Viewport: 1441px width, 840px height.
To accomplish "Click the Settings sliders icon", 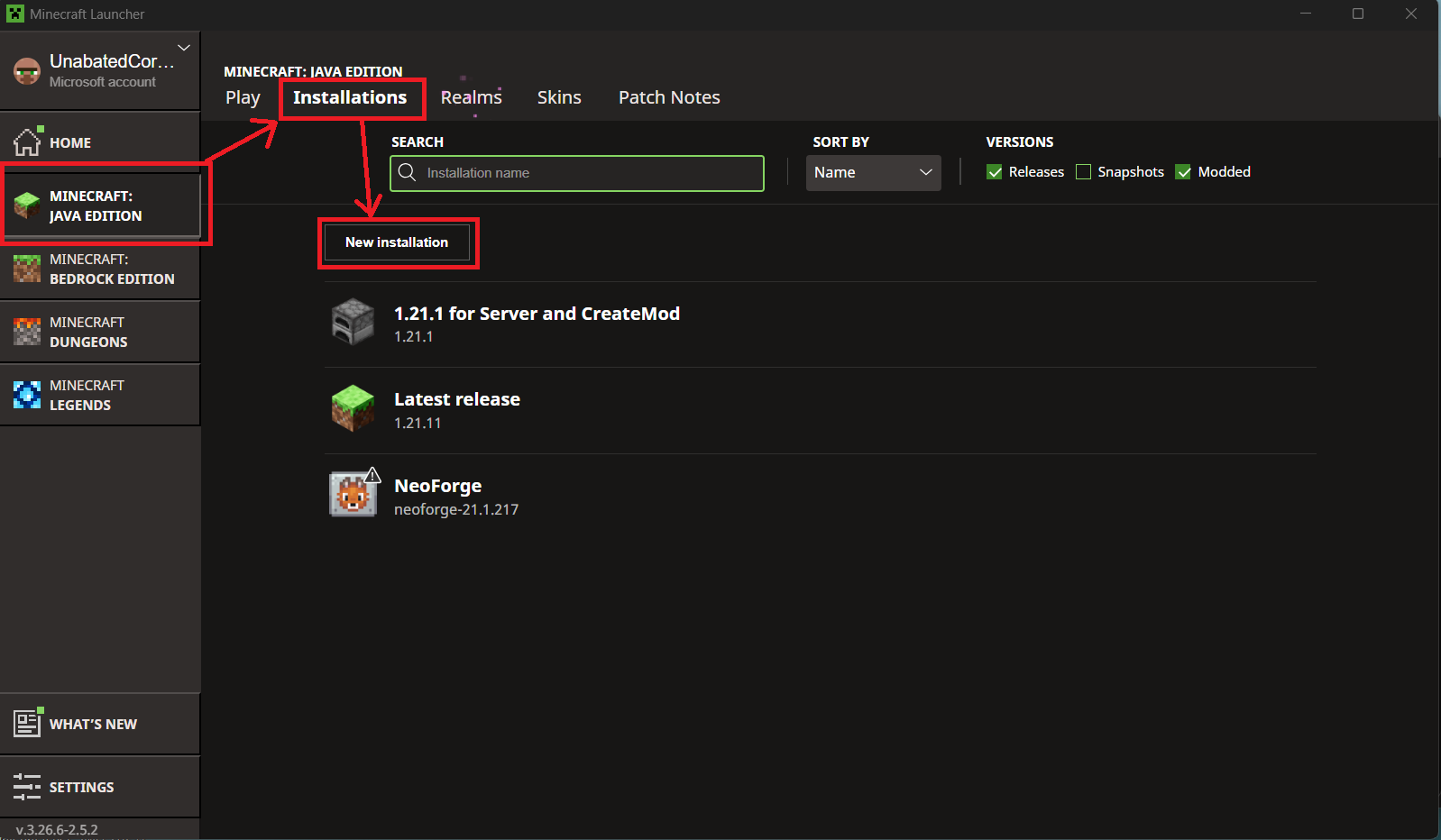I will click(x=27, y=787).
